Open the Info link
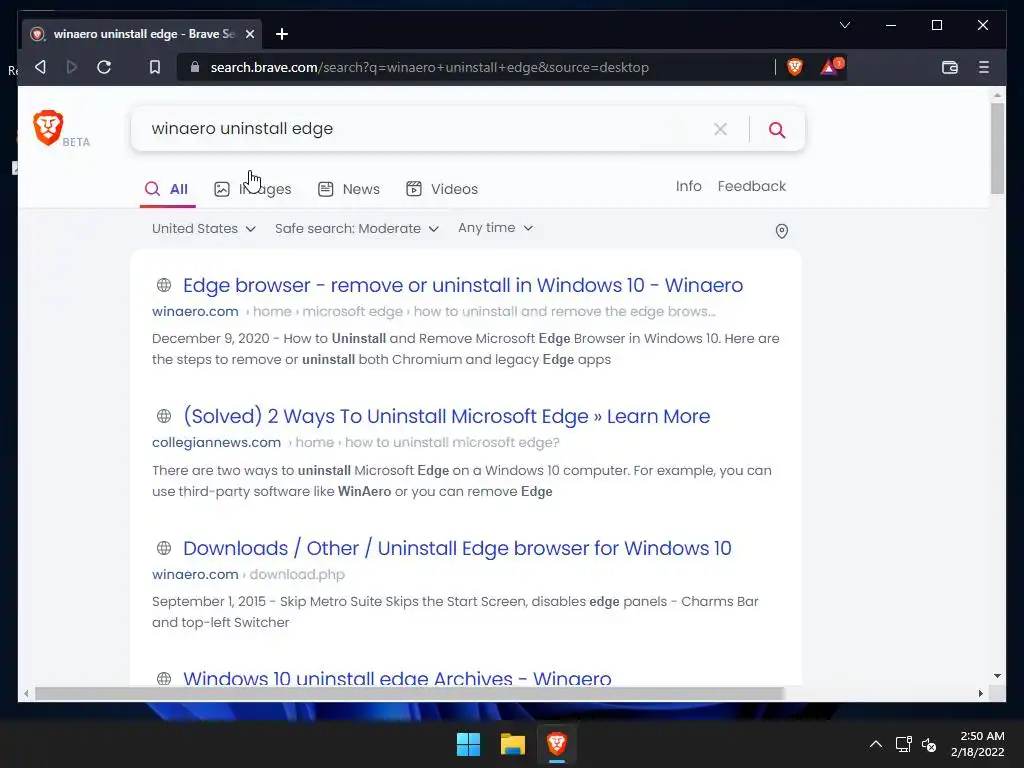The height and width of the screenshot is (768, 1024). 688,186
